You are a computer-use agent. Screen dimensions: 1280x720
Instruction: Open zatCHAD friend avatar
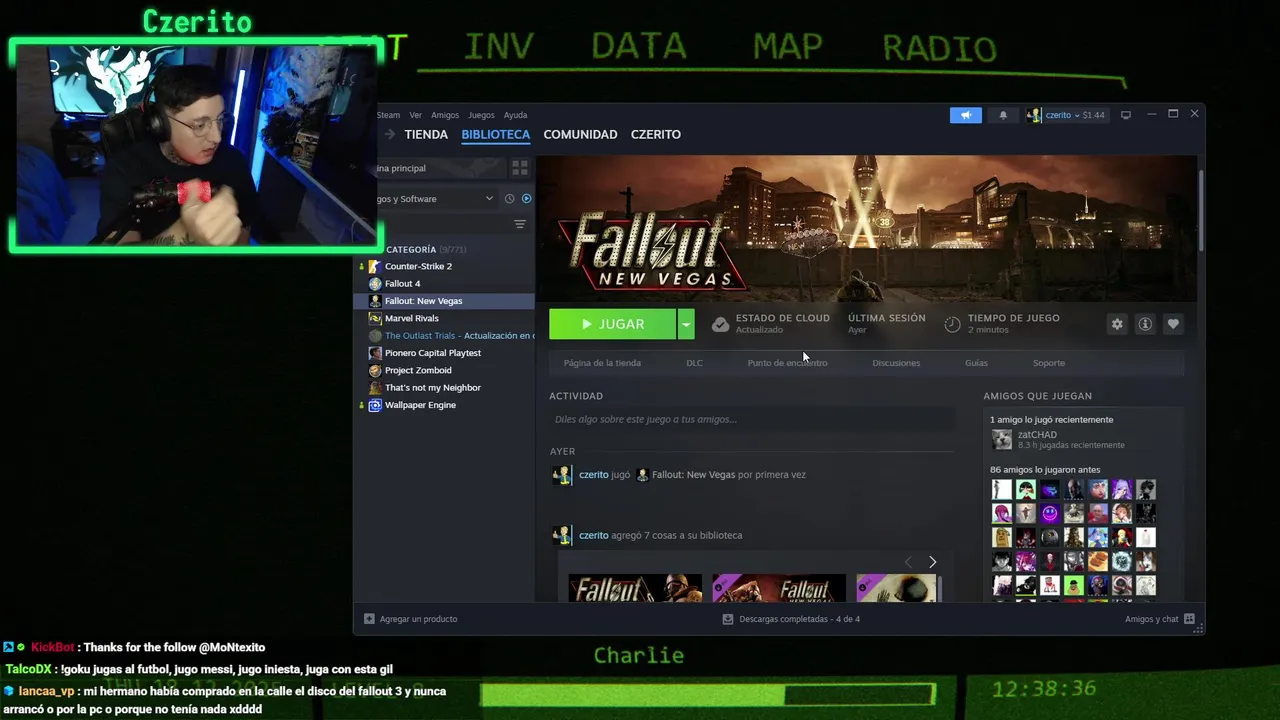tap(1001, 439)
